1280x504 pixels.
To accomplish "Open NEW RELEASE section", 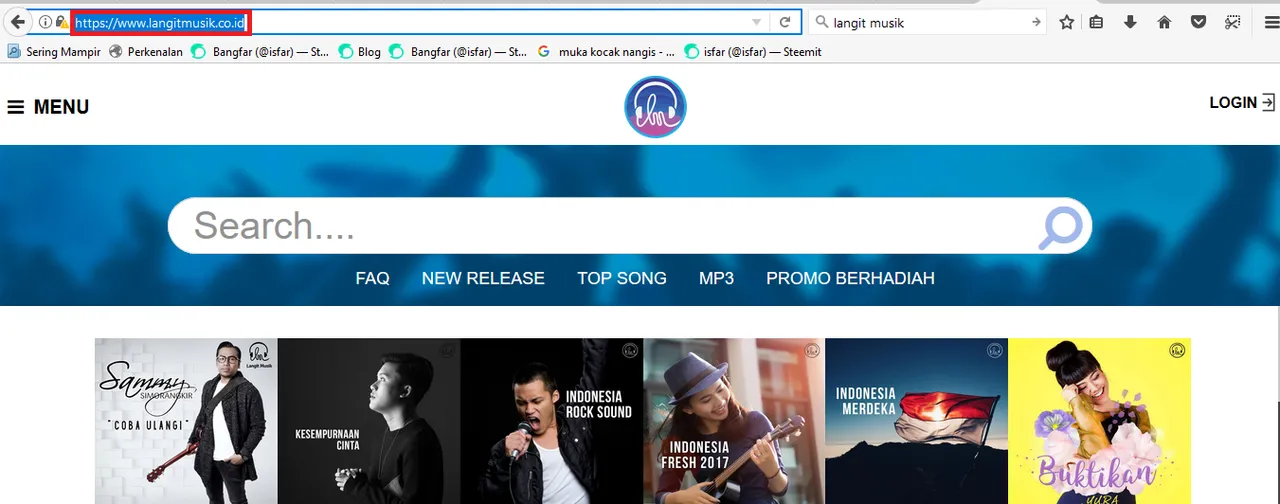I will [x=483, y=278].
